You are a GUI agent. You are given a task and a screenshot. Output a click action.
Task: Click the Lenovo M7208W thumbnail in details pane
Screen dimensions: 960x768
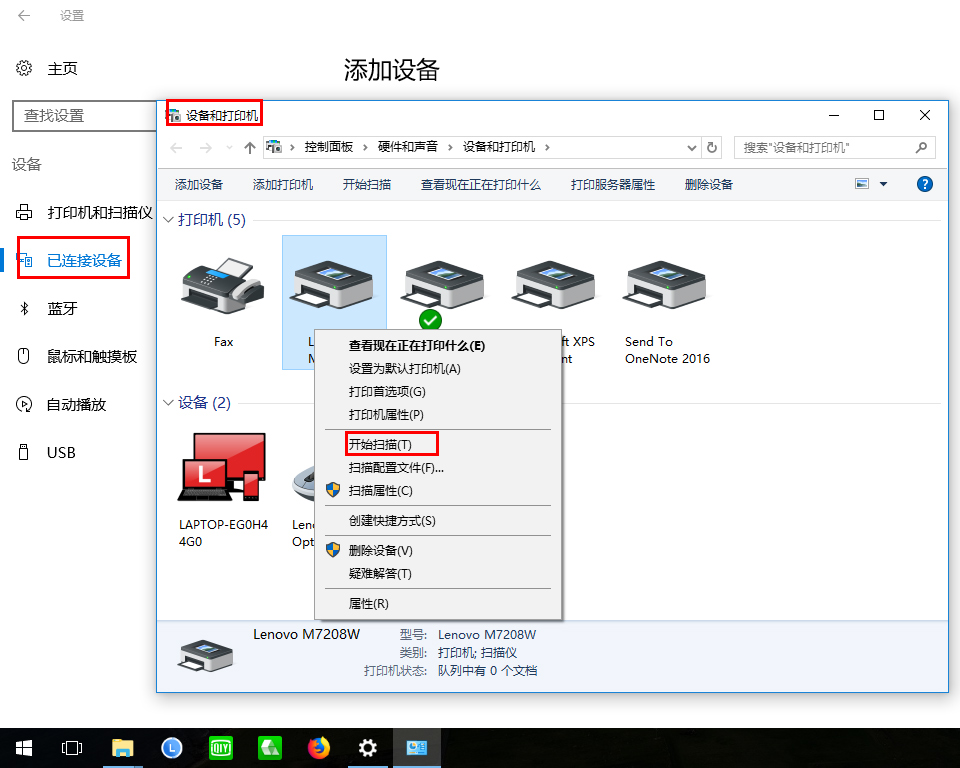coord(206,655)
